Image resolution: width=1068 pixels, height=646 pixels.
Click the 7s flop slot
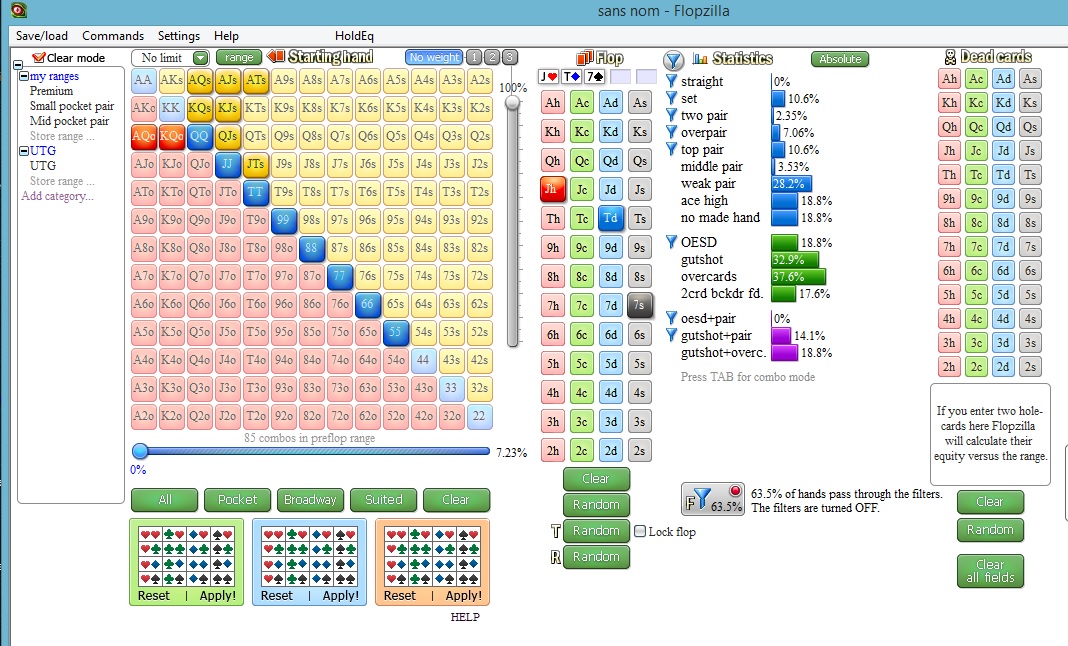(595, 77)
